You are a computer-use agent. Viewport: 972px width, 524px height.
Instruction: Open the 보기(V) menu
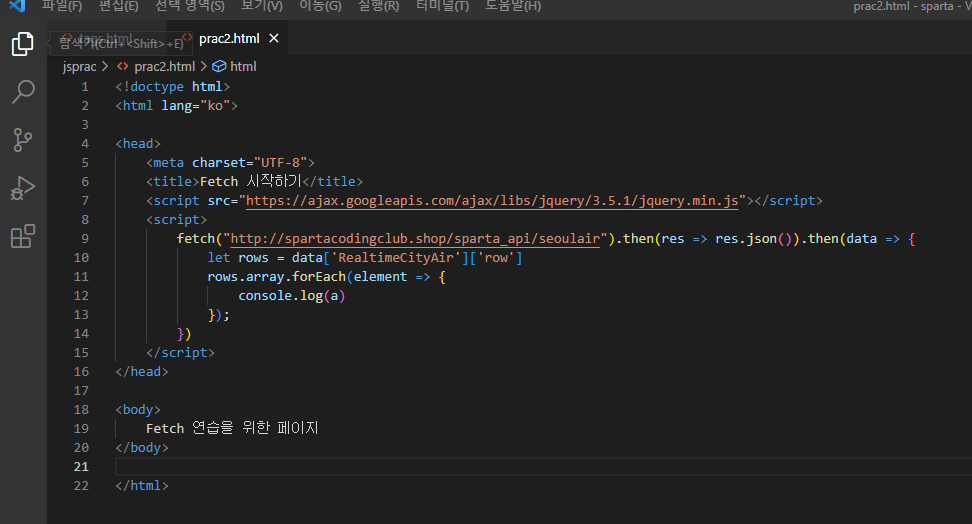(262, 6)
